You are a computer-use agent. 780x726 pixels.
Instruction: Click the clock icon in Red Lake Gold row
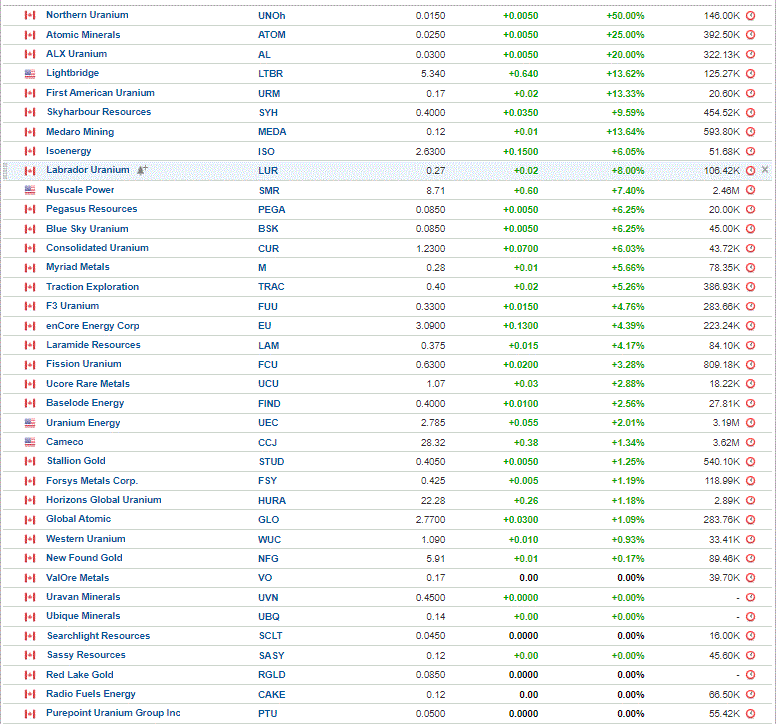[751, 675]
